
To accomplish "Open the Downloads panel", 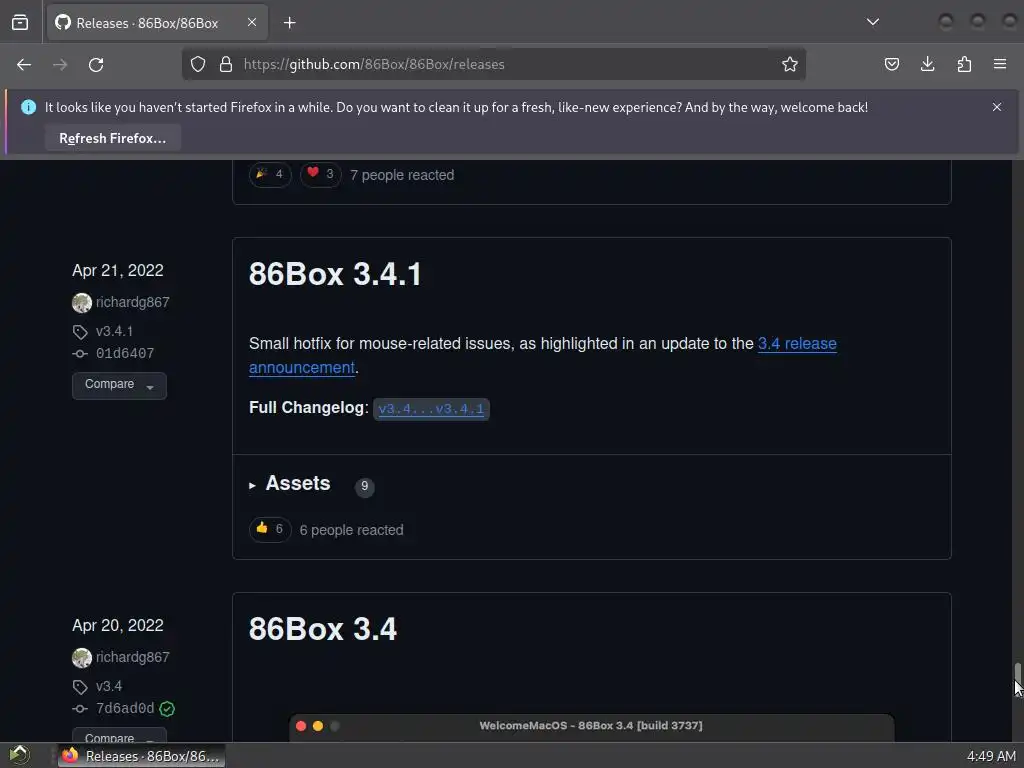I will 927,64.
